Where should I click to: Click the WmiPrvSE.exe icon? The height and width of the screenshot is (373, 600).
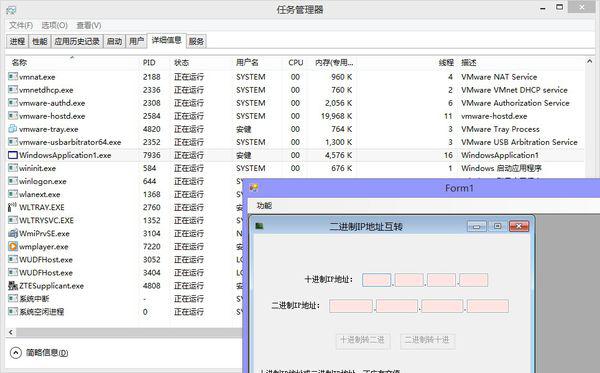tap(13, 233)
